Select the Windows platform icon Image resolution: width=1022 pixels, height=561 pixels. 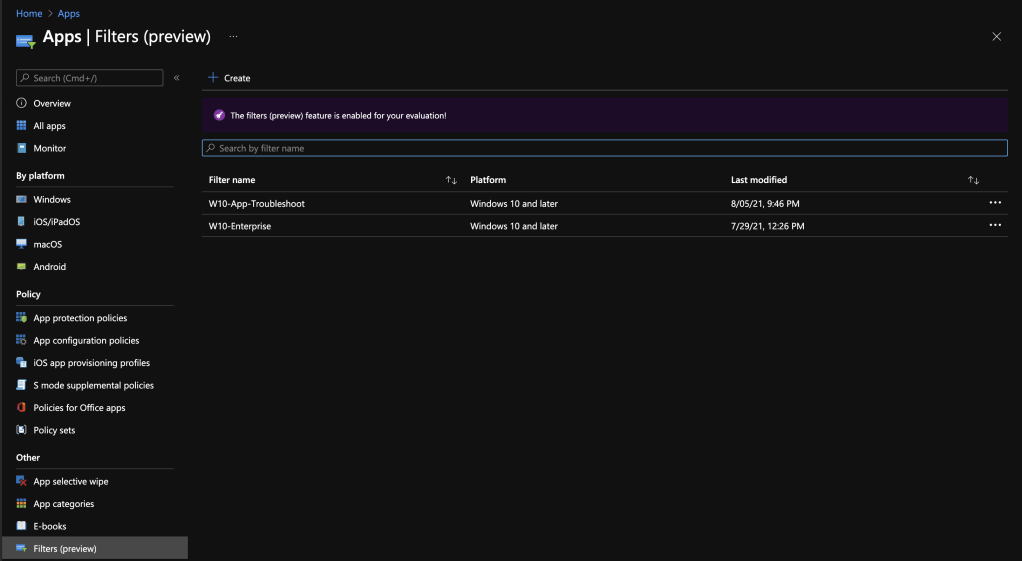coord(21,200)
